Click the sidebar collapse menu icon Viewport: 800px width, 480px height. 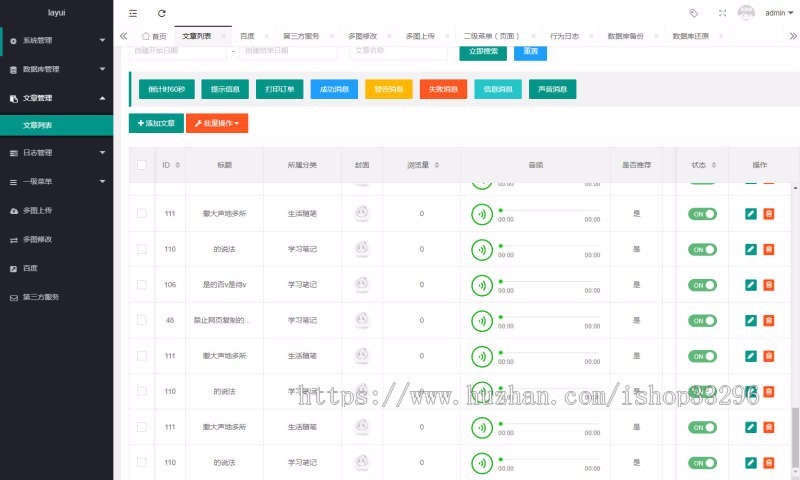click(x=133, y=13)
